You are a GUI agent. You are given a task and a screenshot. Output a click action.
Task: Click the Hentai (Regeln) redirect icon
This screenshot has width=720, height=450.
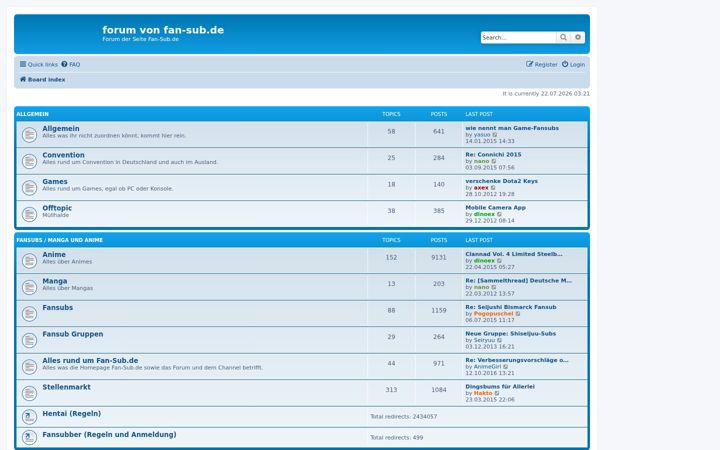(29, 416)
